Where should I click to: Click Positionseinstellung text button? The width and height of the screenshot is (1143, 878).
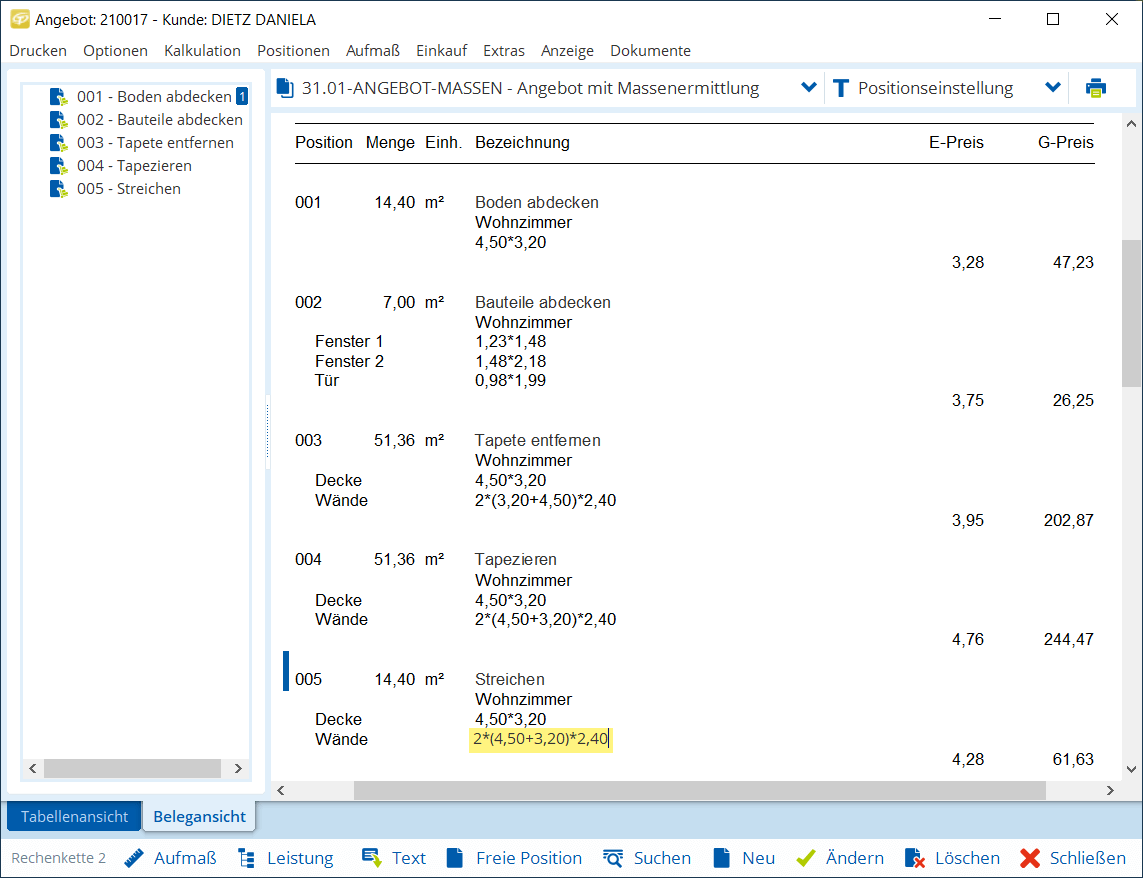pos(934,88)
